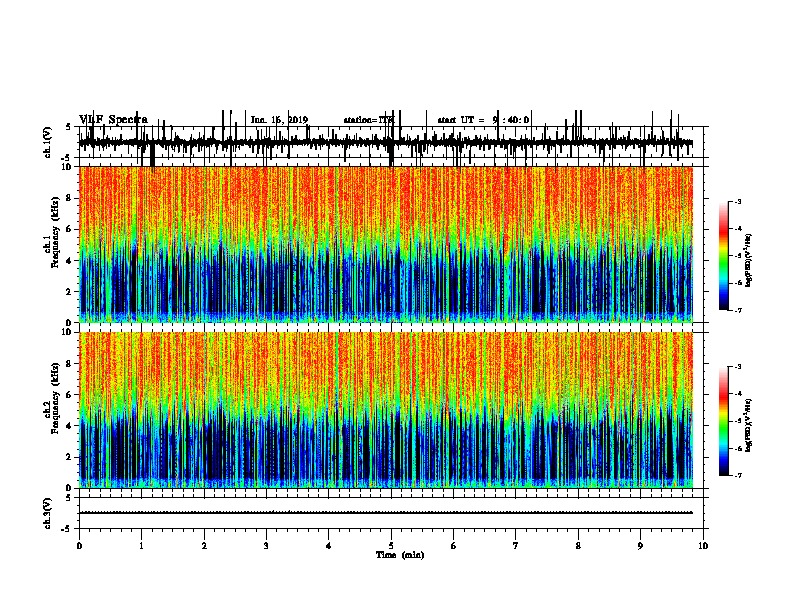Click the ch.1 colorbar log(PSD) label

[x=749, y=260]
